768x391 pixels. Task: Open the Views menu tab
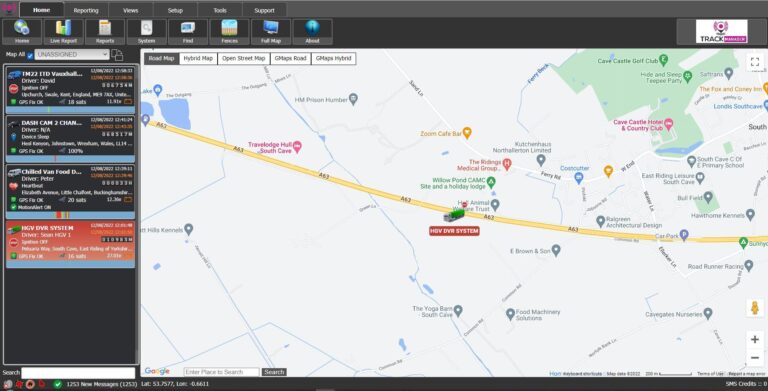pos(130,10)
